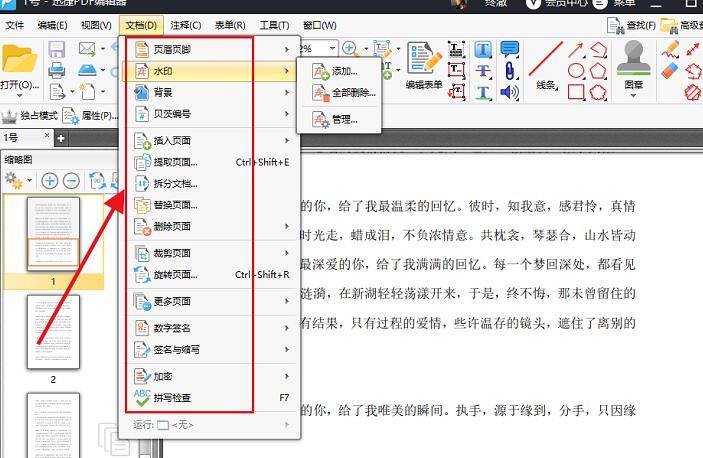The image size is (703, 458).
Task: Select page 2 thumbnail
Action: (x=53, y=334)
